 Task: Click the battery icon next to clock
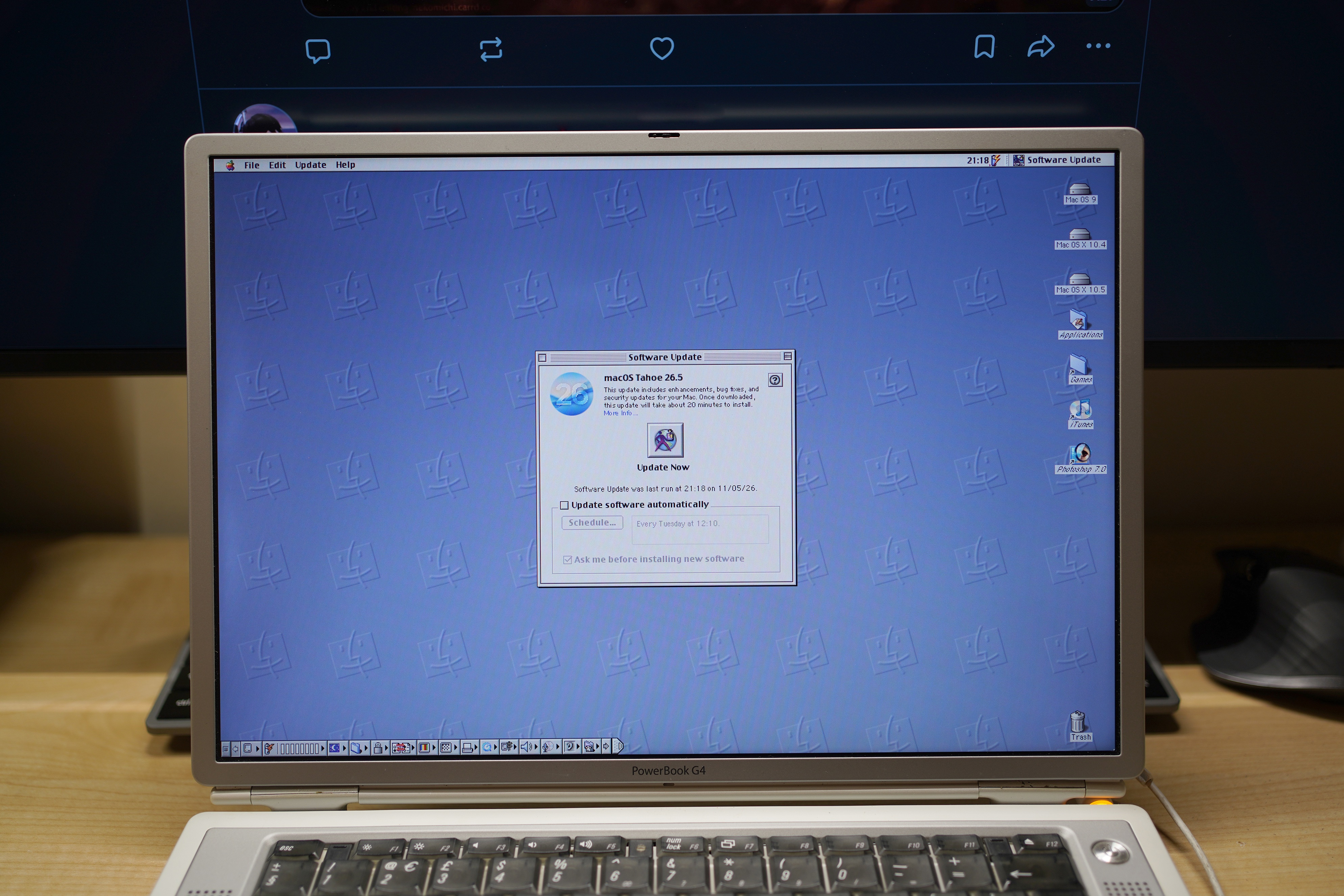996,160
